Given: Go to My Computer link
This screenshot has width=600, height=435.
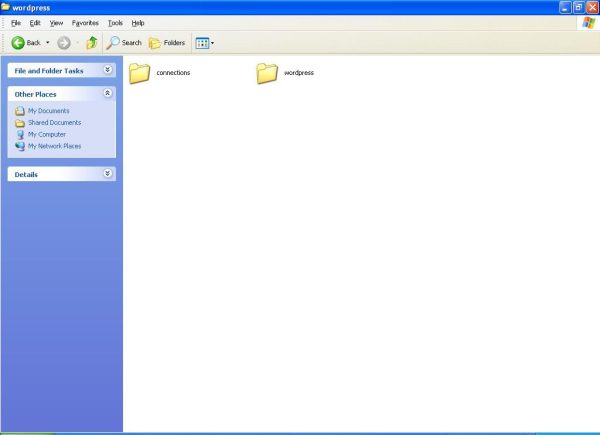Looking at the screenshot, I should pyautogui.click(x=47, y=134).
